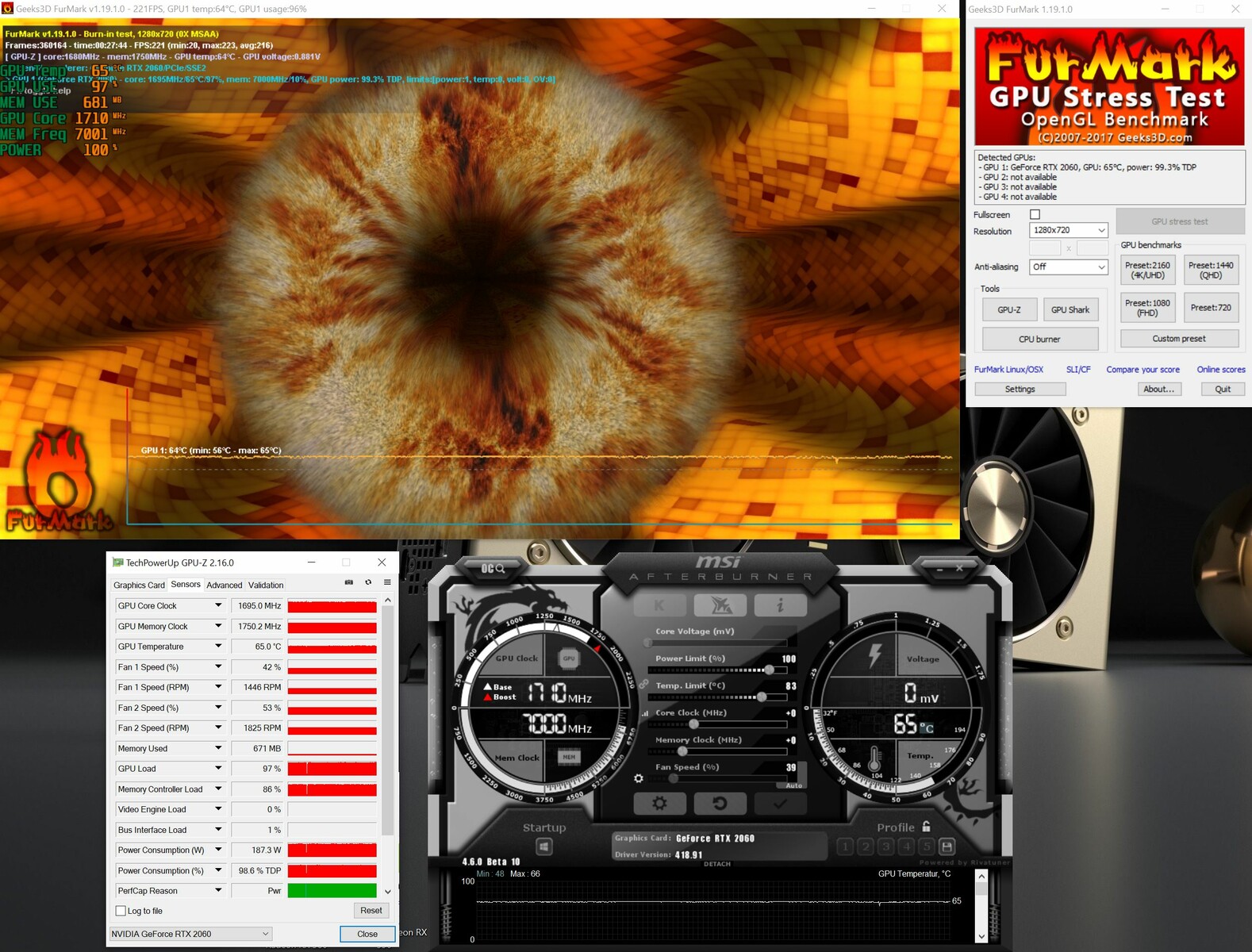Expand the Power Consumption (W) sensor dropdown
This screenshot has height=952, width=1252.
click(x=218, y=850)
